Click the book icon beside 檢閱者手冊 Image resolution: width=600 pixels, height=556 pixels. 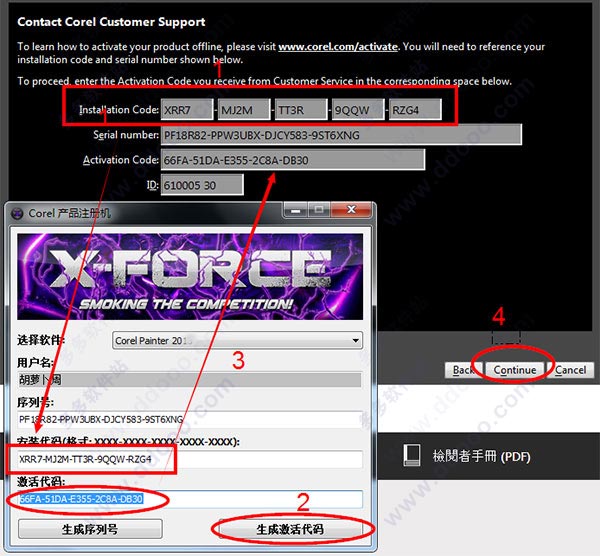coord(412,455)
